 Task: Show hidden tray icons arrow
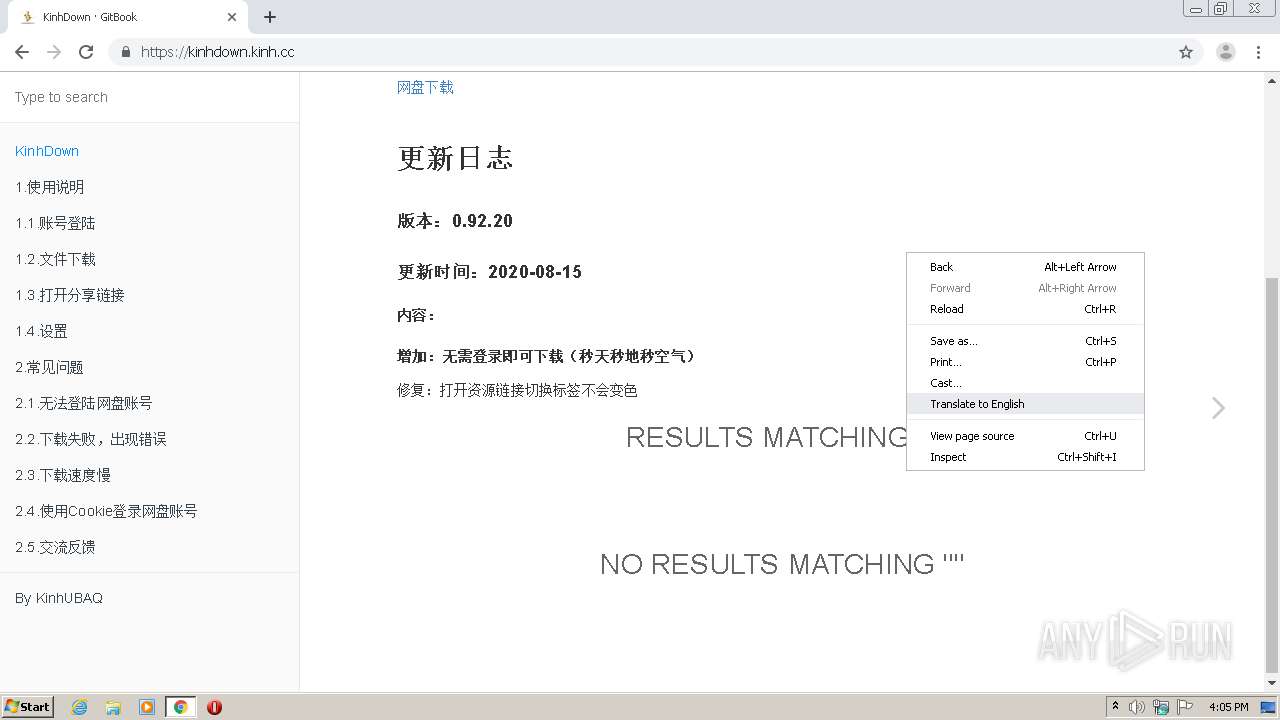click(1115, 707)
